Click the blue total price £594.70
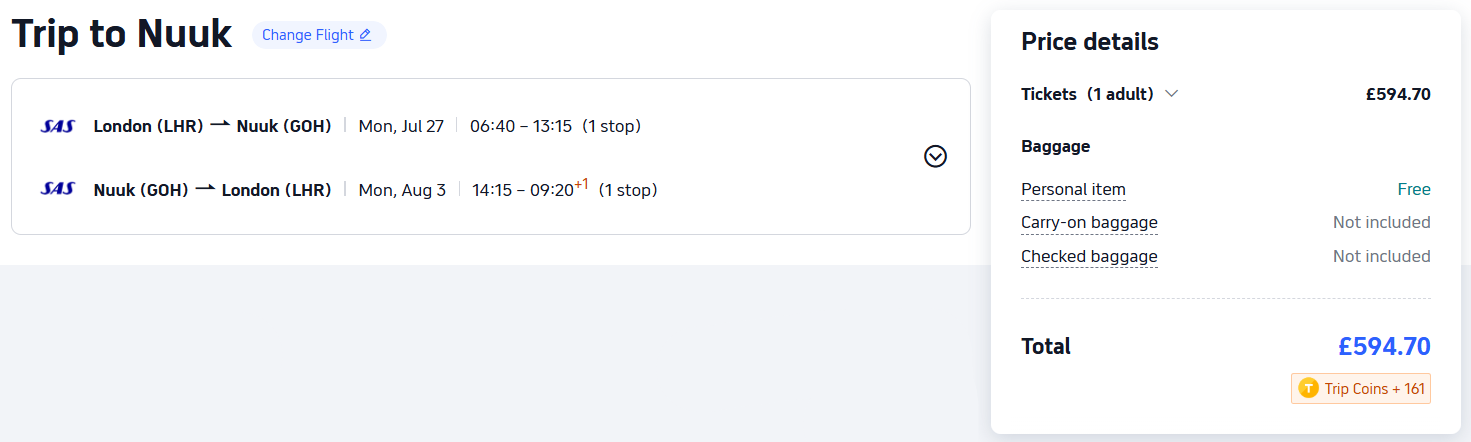Viewport: 1471px width, 442px height. 1384,346
